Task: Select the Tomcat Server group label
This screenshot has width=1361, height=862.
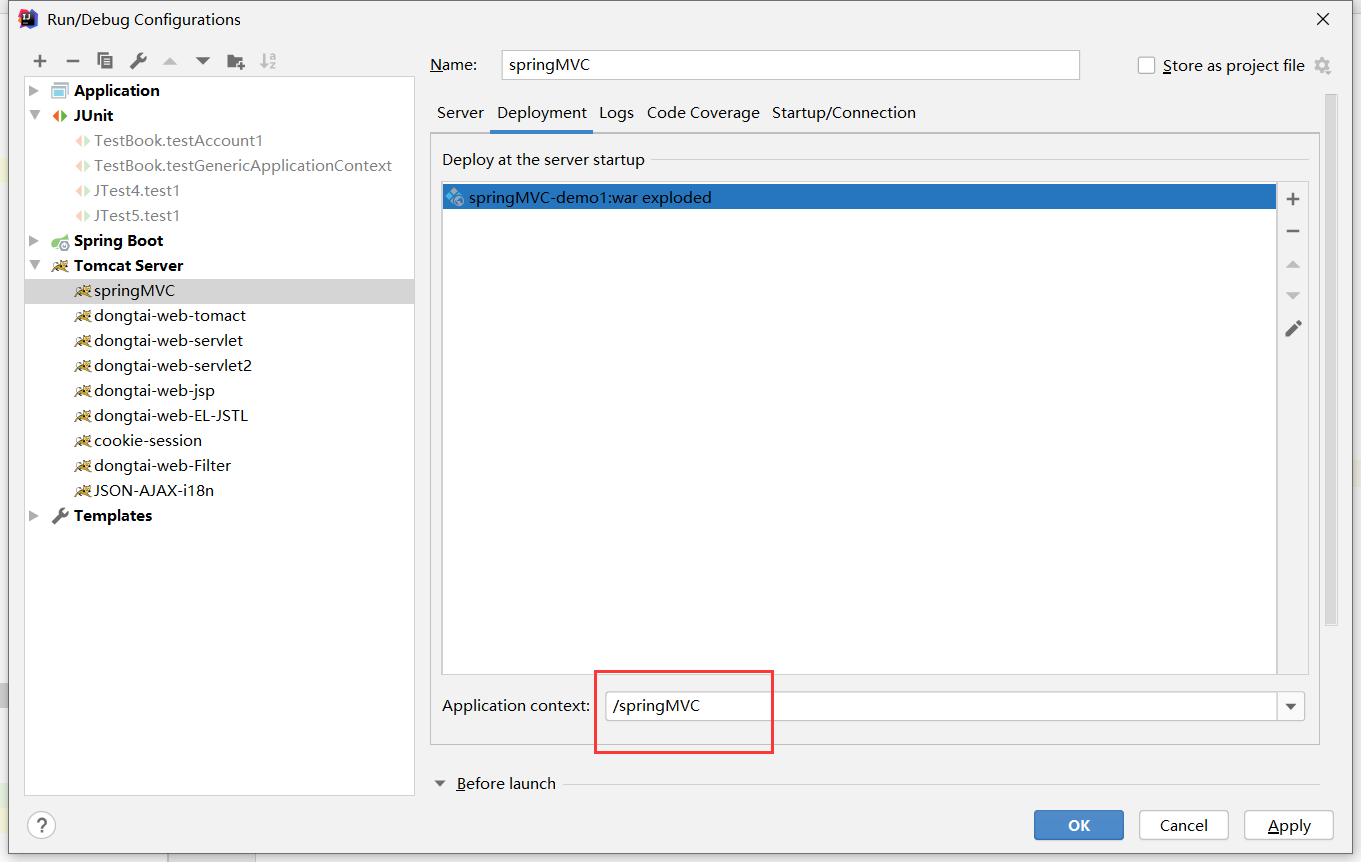Action: point(128,266)
